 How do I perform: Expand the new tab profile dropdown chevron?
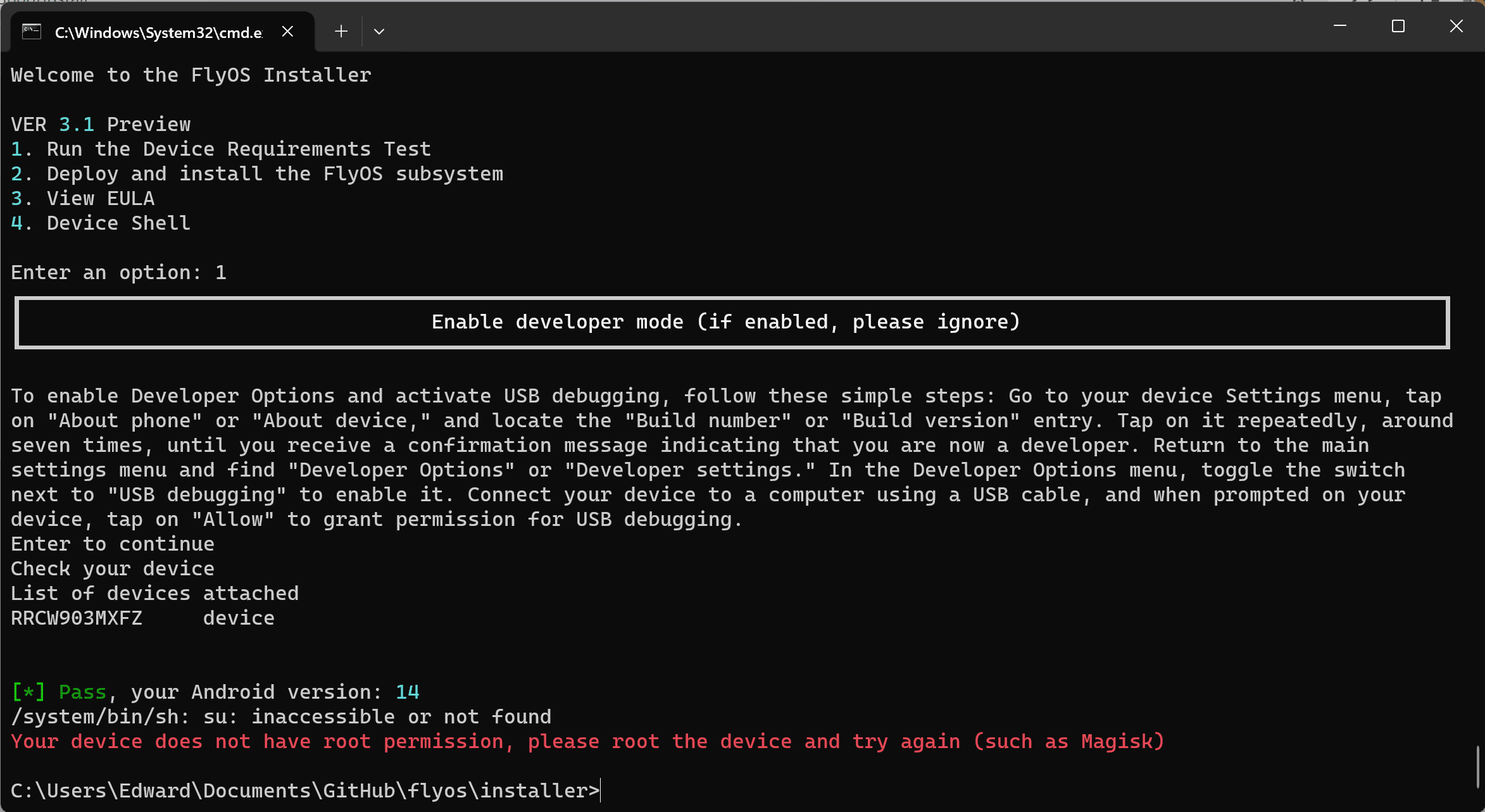point(379,32)
